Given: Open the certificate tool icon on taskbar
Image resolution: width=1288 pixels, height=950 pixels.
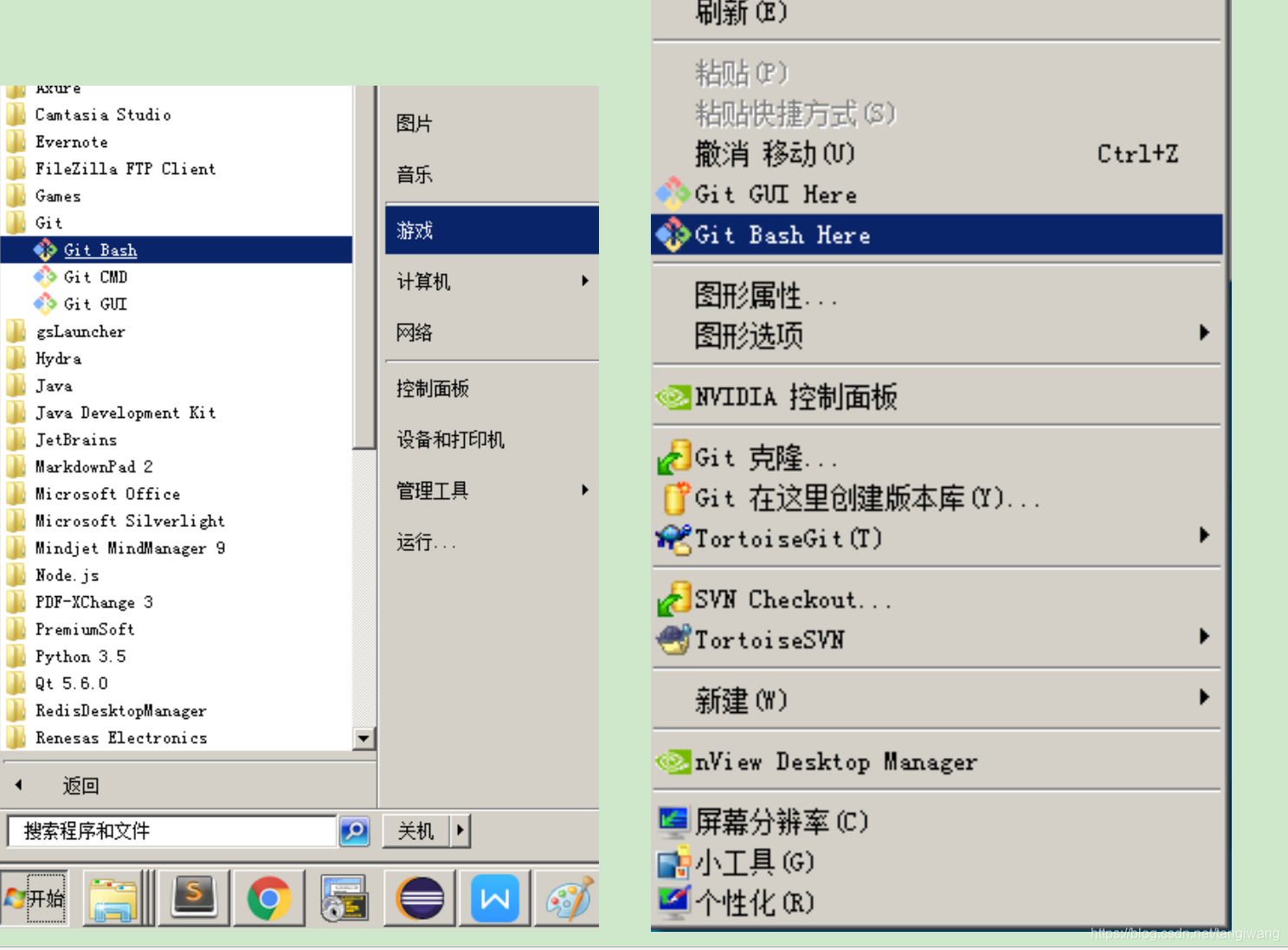Looking at the screenshot, I should (345, 899).
